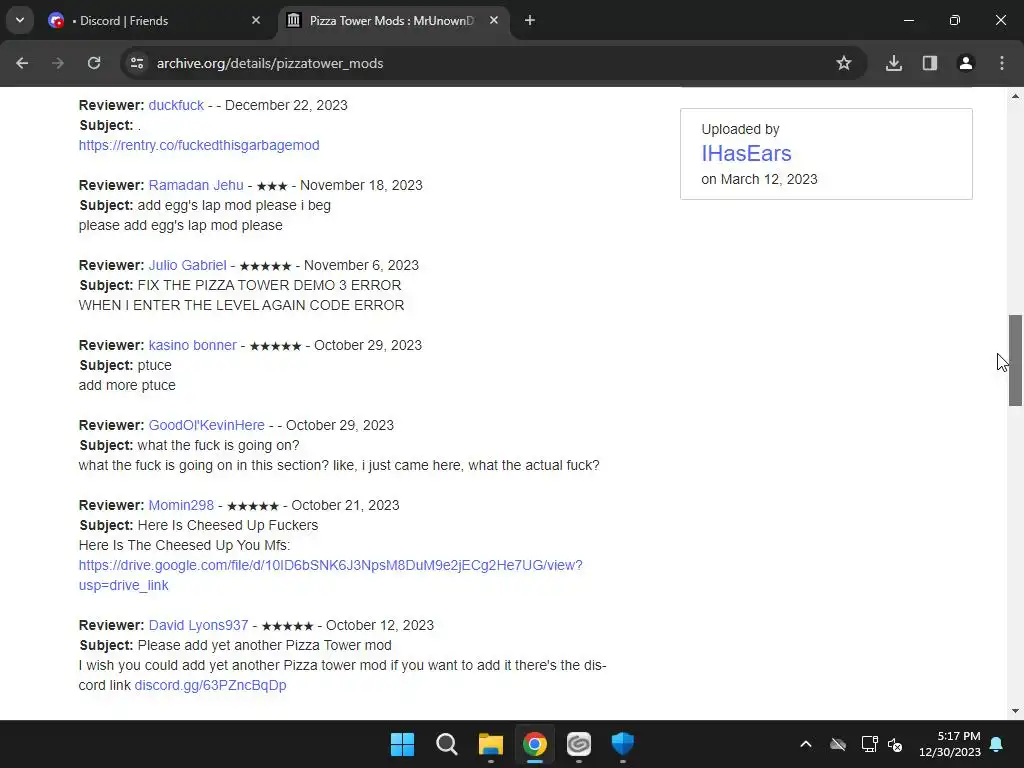Click the scrollbar down arrow

(1015, 711)
